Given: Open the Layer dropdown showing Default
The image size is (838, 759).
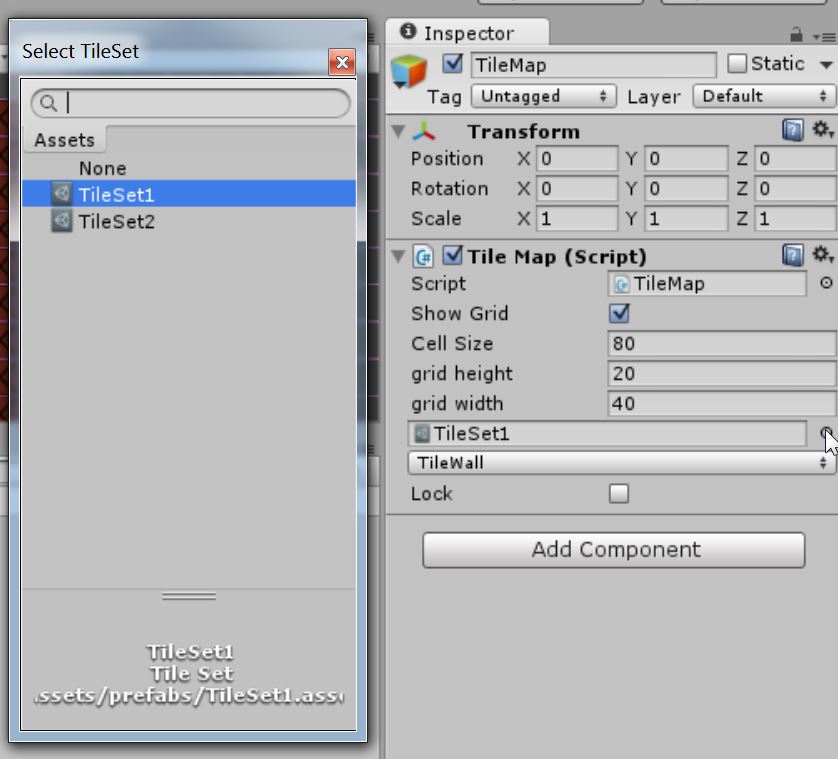Looking at the screenshot, I should tap(764, 96).
